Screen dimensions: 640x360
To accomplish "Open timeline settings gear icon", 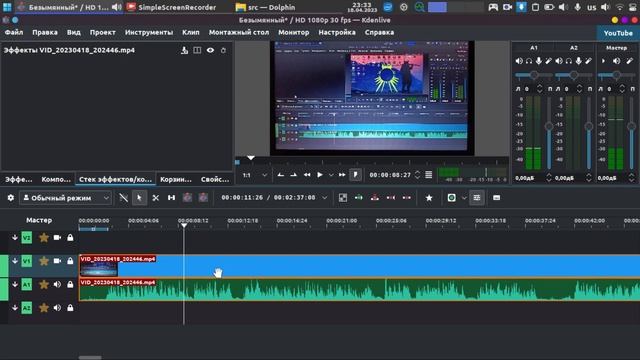I will [11, 198].
